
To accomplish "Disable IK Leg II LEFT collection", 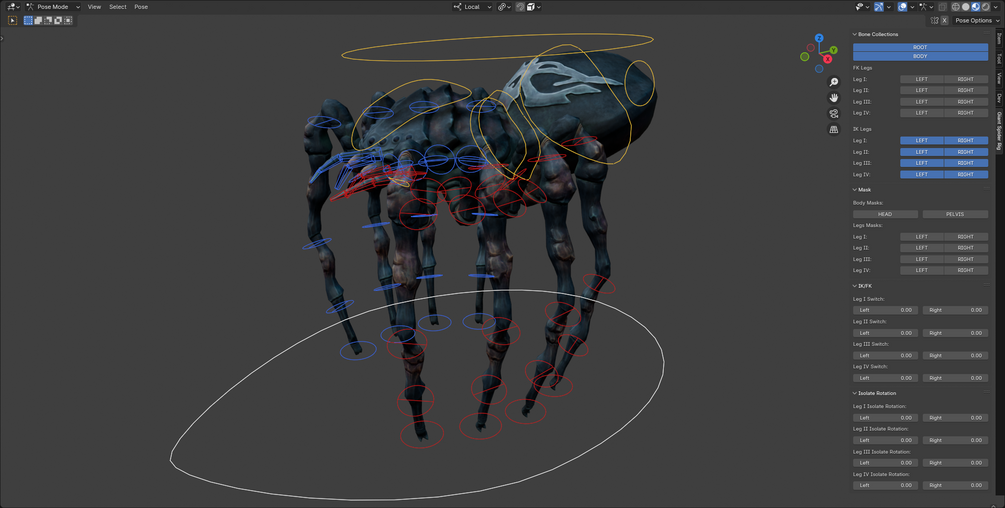I will (922, 152).
